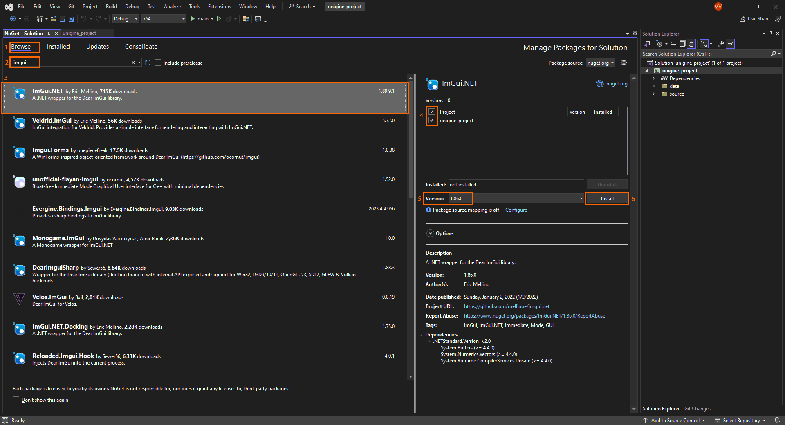Tick the Do not show this again checkbox

click(16, 400)
